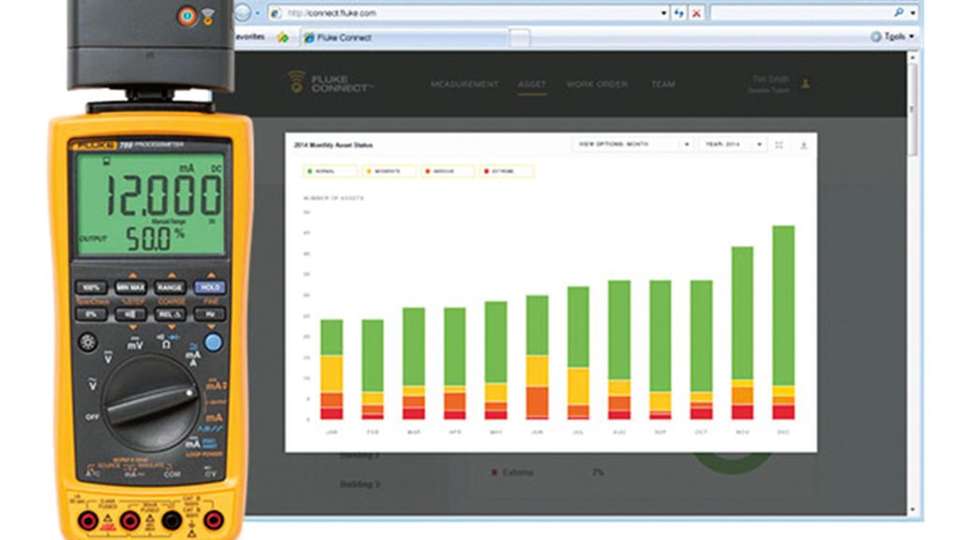Download the Monthly Asset Status chart
The image size is (960, 540).
[x=803, y=145]
